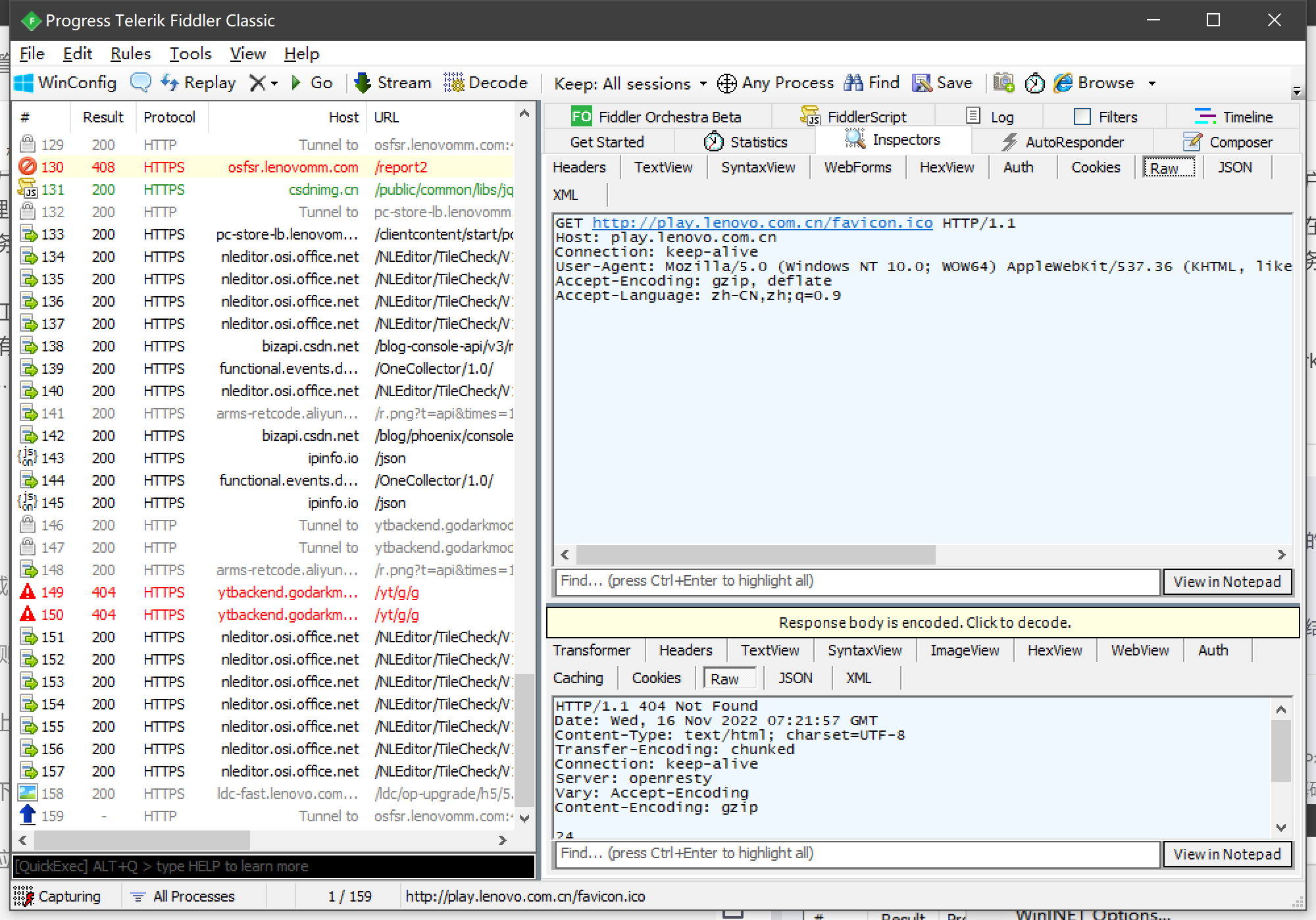Image resolution: width=1316 pixels, height=920 pixels.
Task: Sort sessions by Host column header
Action: 288,117
